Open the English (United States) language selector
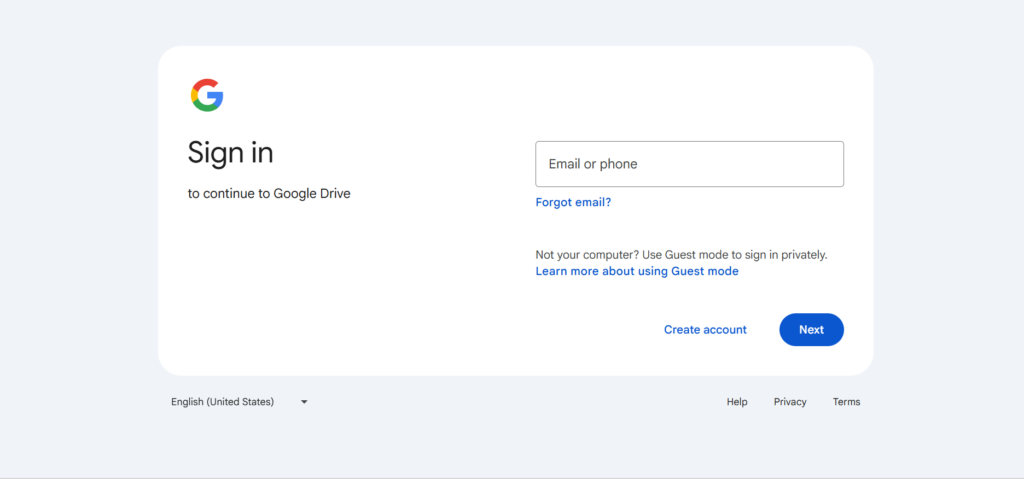The image size is (1024, 479). [x=222, y=402]
